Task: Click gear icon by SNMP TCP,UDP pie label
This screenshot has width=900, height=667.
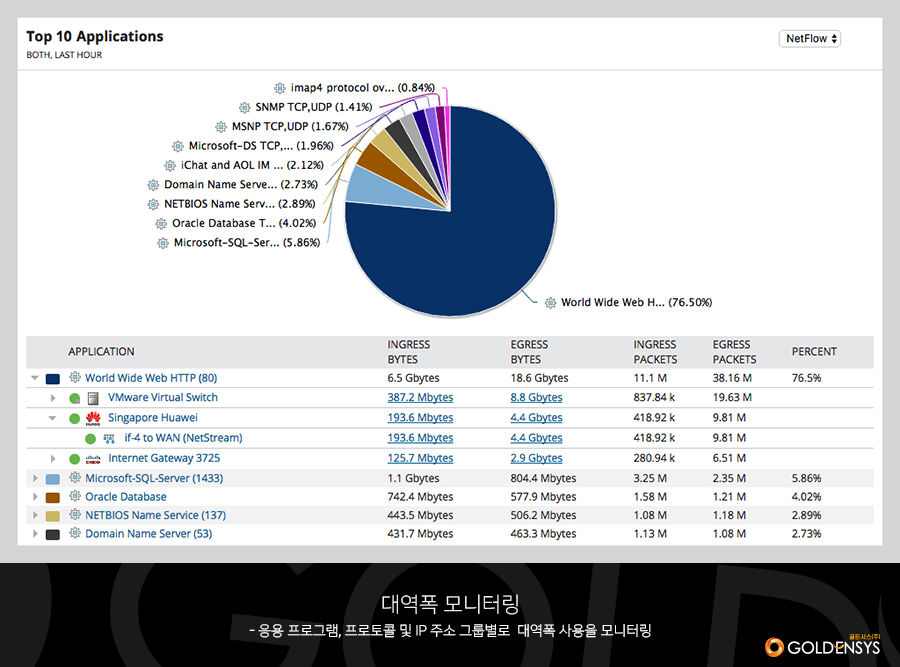Action: click(245, 107)
